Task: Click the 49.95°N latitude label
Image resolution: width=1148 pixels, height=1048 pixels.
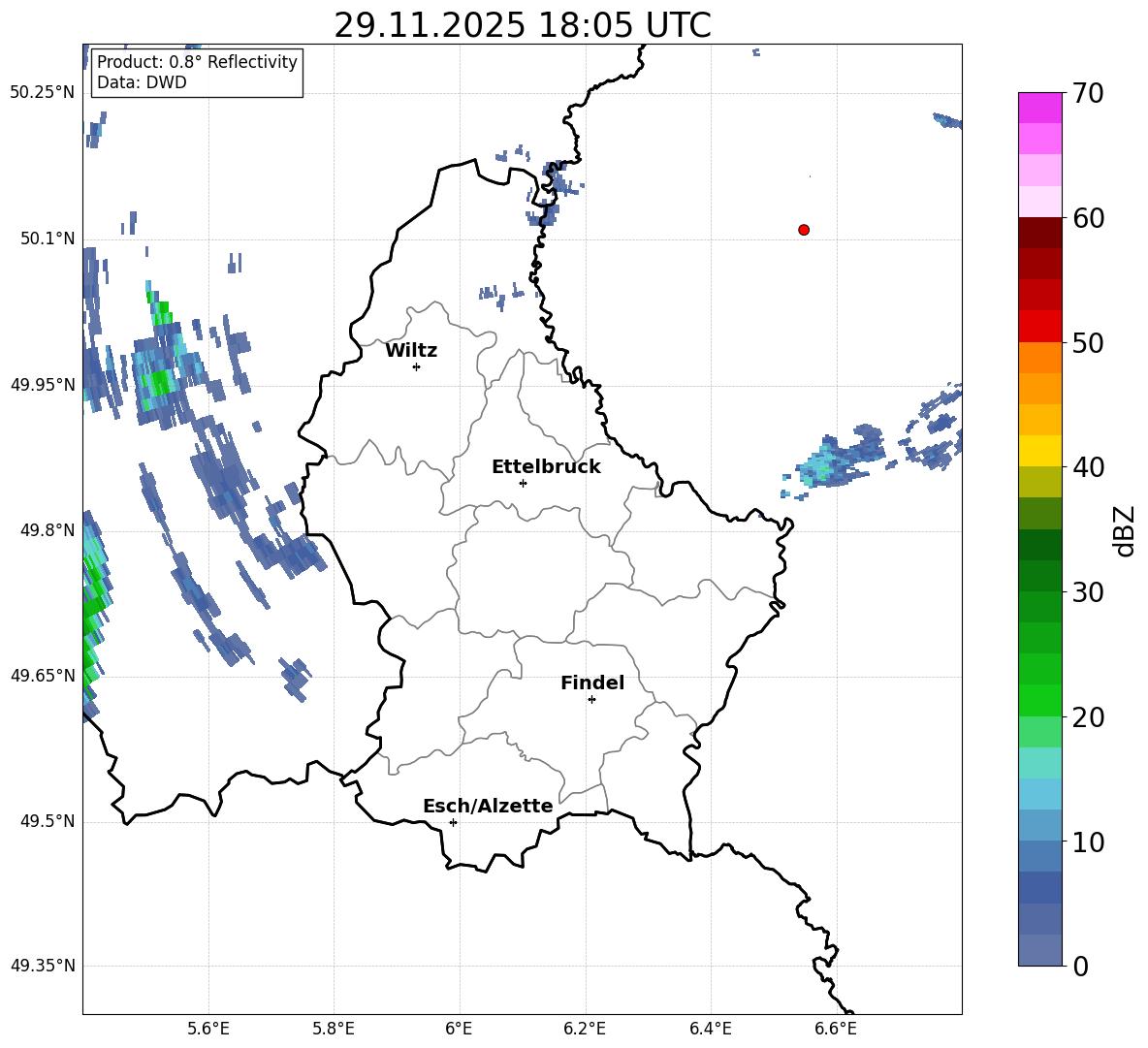Action: [x=42, y=384]
